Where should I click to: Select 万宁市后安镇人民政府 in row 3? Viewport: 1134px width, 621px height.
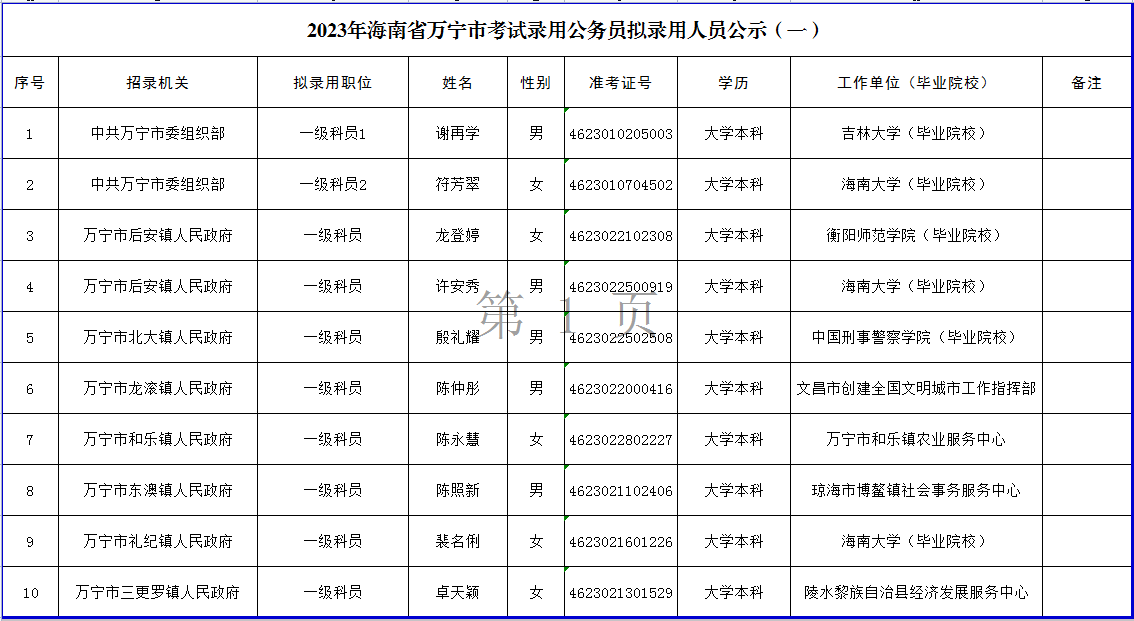click(x=158, y=236)
